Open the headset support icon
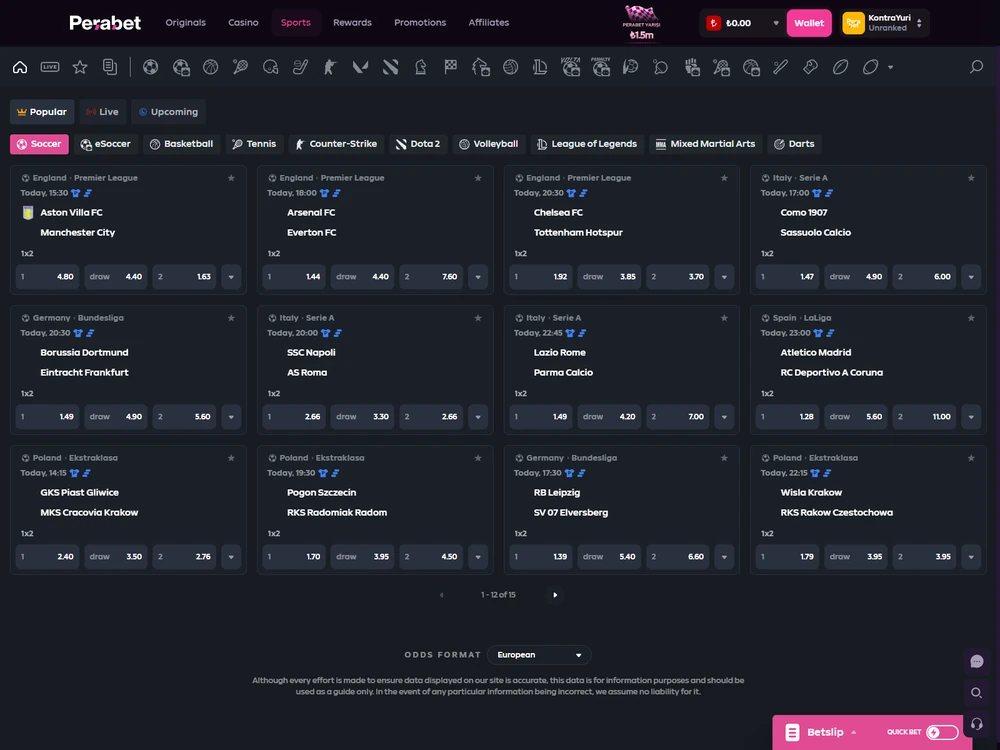 coord(976,724)
